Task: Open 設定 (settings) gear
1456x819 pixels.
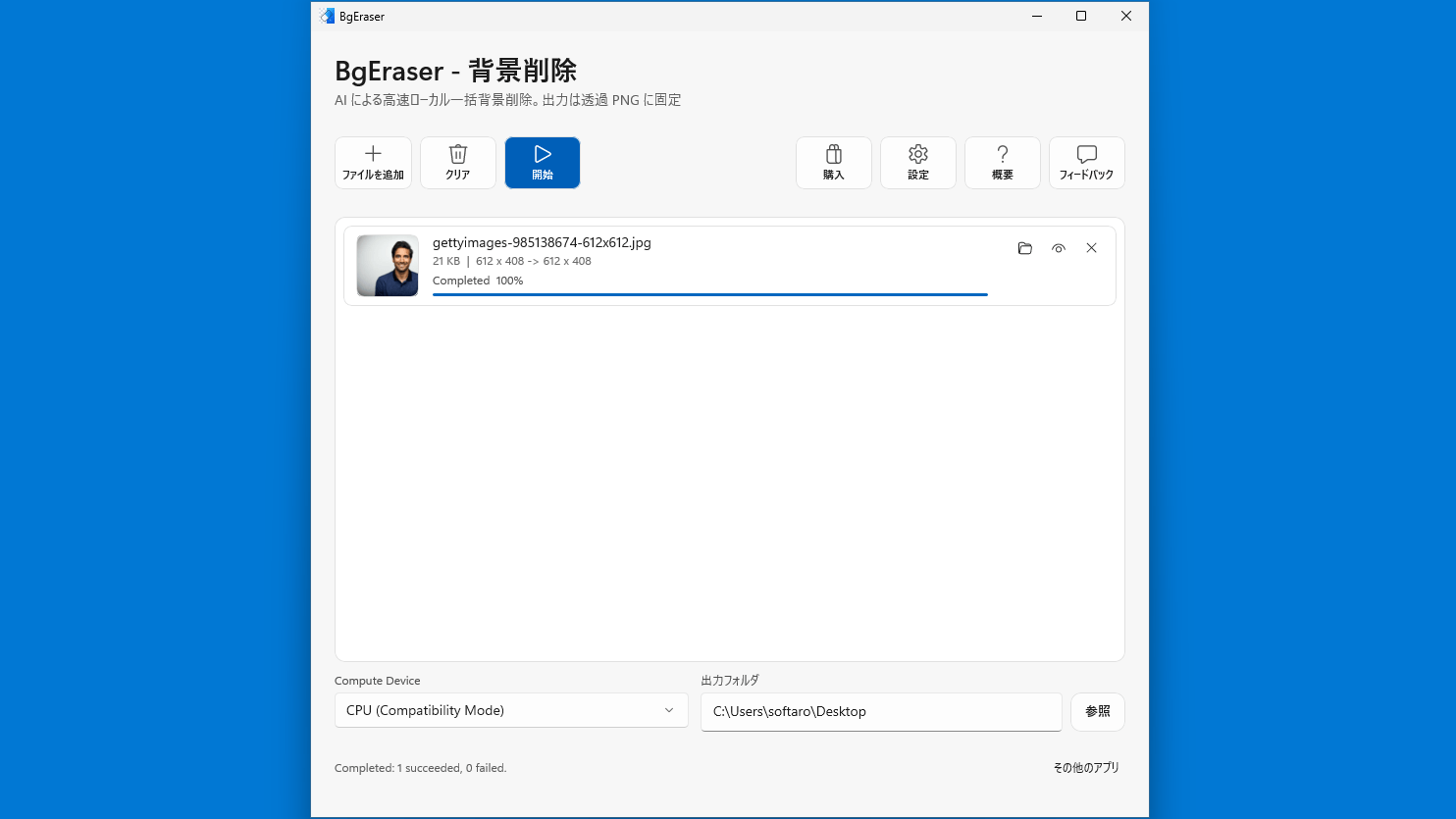Action: [918, 163]
